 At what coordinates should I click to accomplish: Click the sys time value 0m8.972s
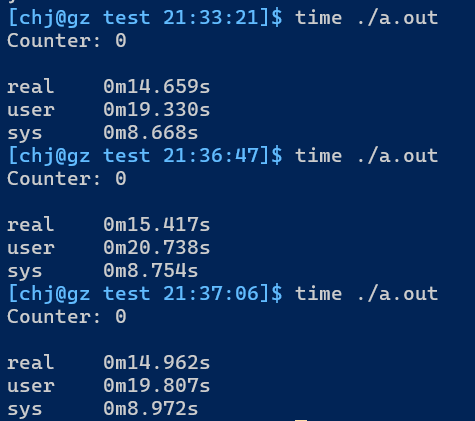point(151,408)
